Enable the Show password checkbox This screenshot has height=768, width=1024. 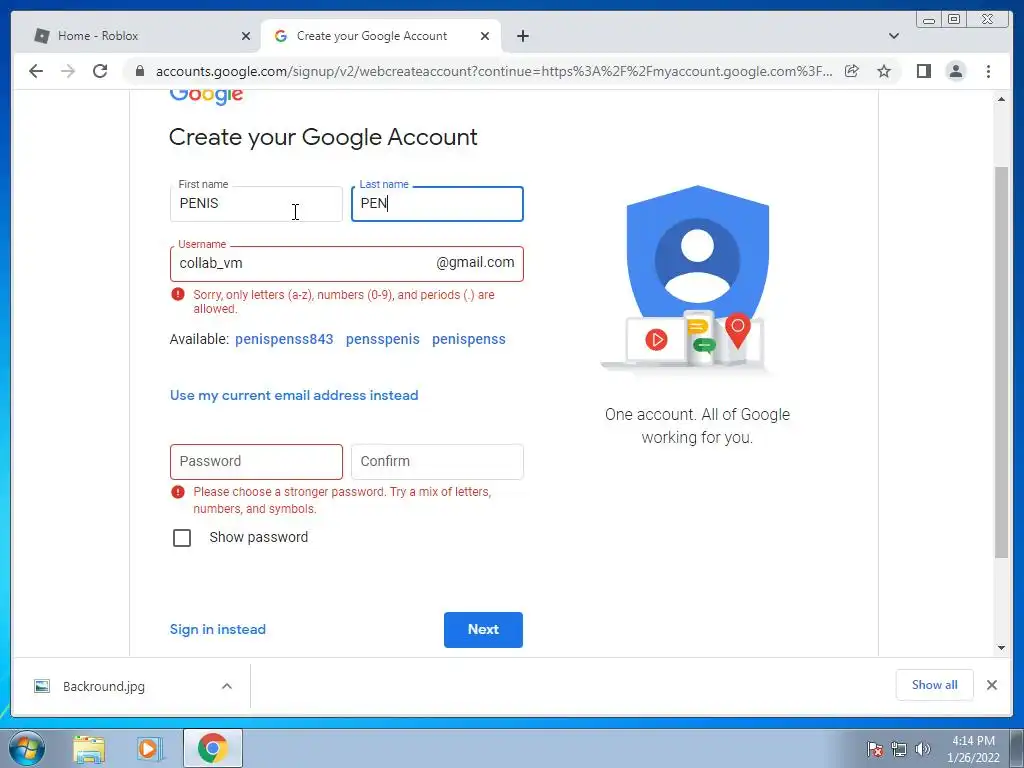coord(182,537)
